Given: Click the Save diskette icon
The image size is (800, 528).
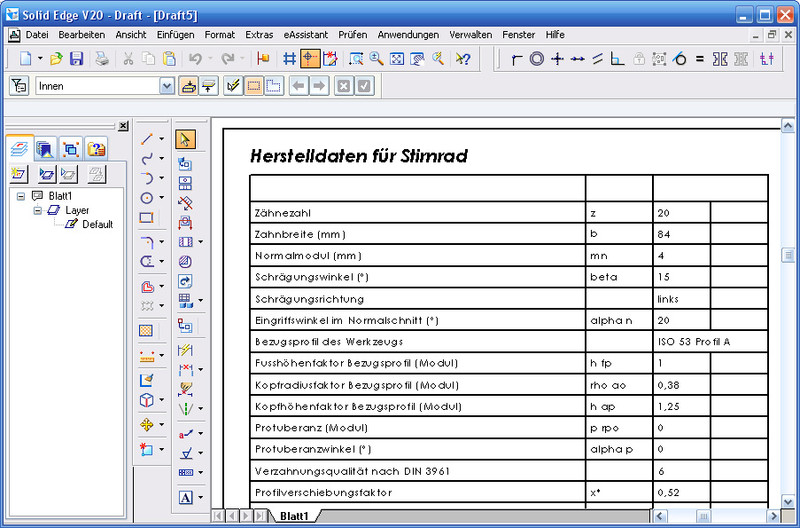Looking at the screenshot, I should click(x=76, y=59).
